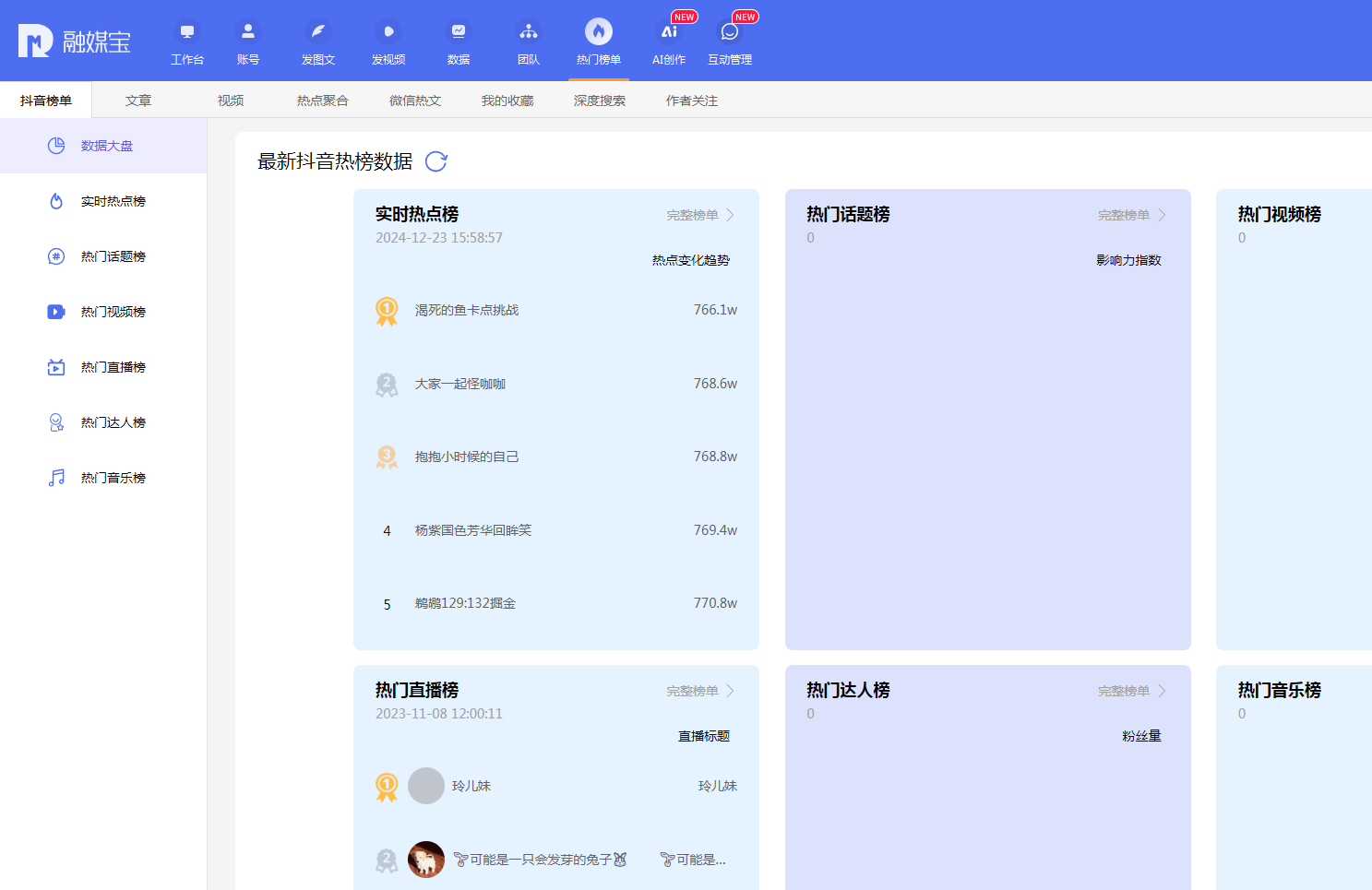Click the 融媒宝 logo
Viewport: 1372px width, 890px height.
pos(75,41)
